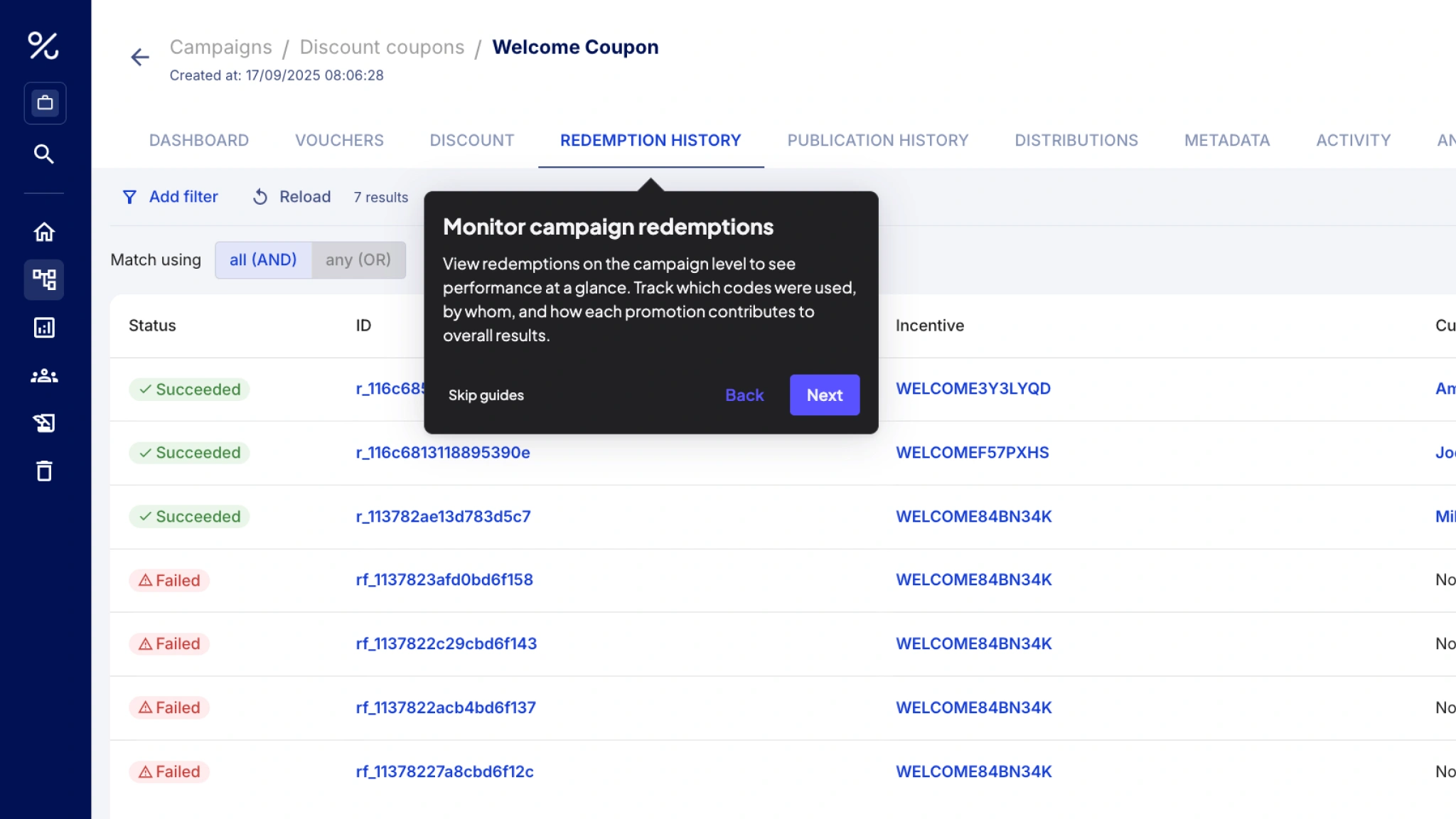1456x819 pixels.
Task: Switch to the Distributions tab
Action: (x=1076, y=141)
